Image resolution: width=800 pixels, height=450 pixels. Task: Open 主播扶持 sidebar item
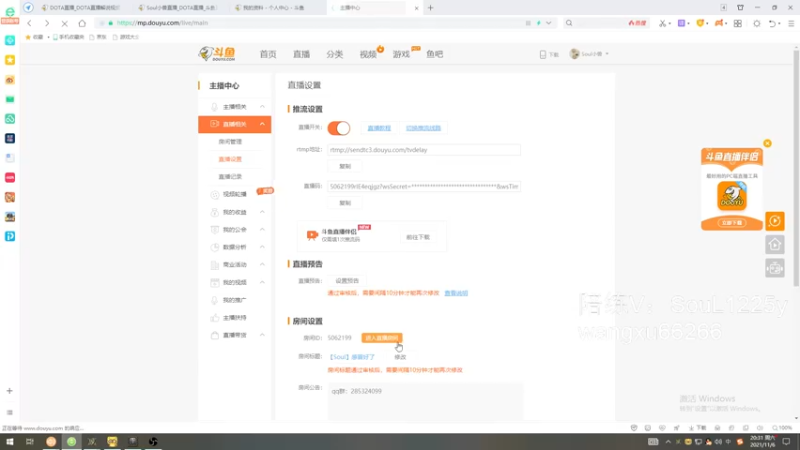(x=235, y=317)
